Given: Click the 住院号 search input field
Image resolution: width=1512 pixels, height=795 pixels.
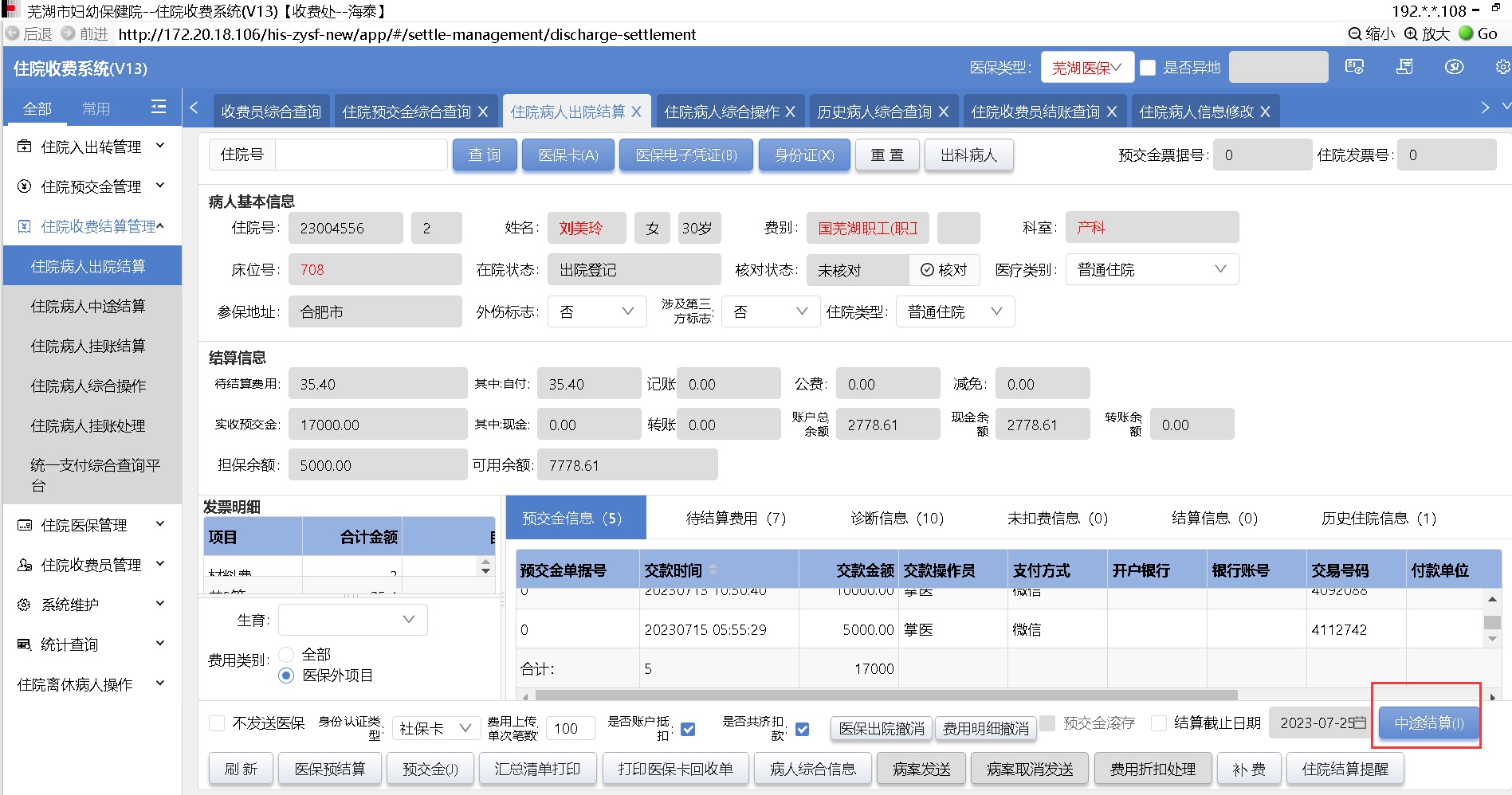Looking at the screenshot, I should [360, 155].
